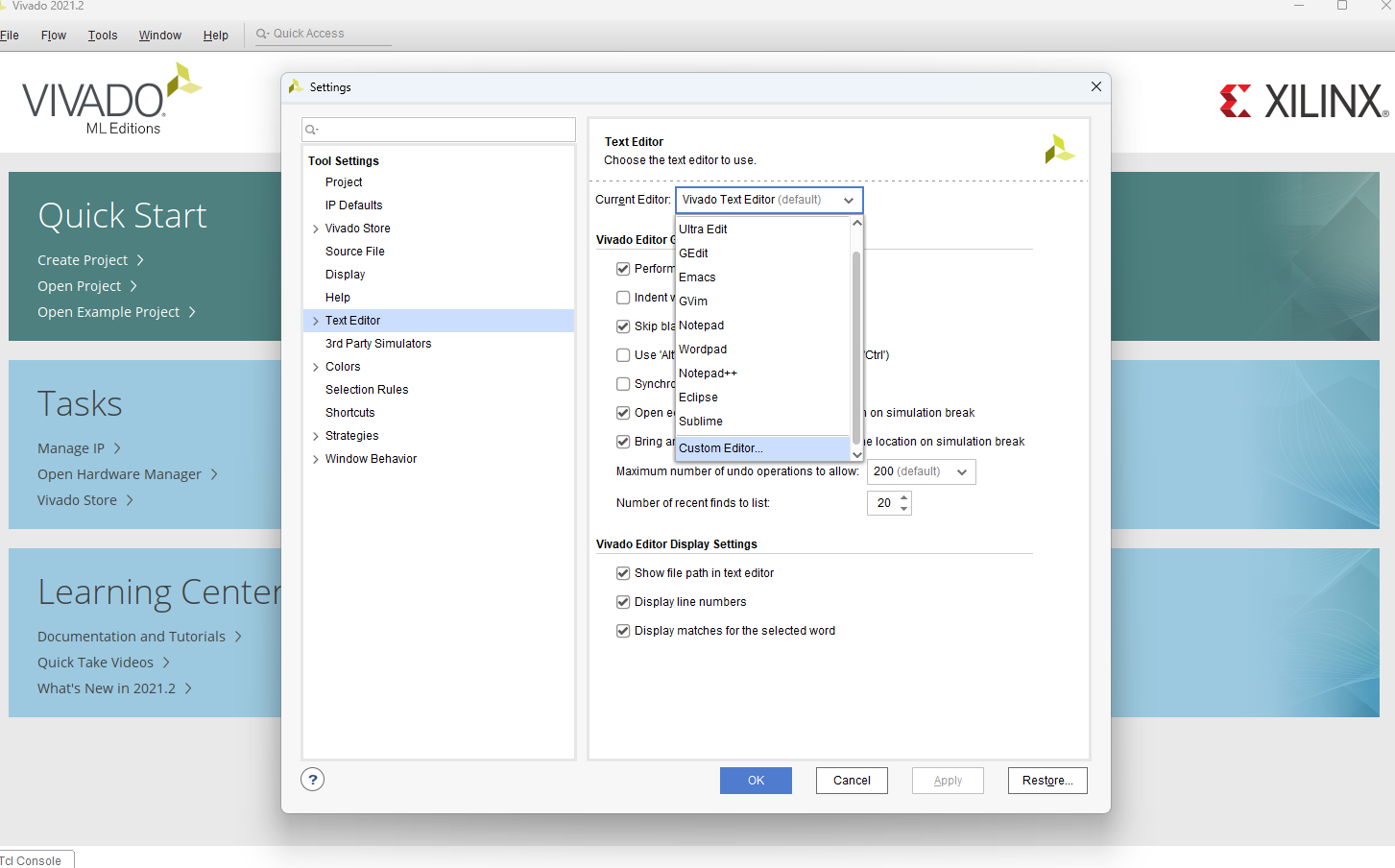1395x868 pixels.
Task: Select IP Defaults settings item
Action: click(x=353, y=205)
